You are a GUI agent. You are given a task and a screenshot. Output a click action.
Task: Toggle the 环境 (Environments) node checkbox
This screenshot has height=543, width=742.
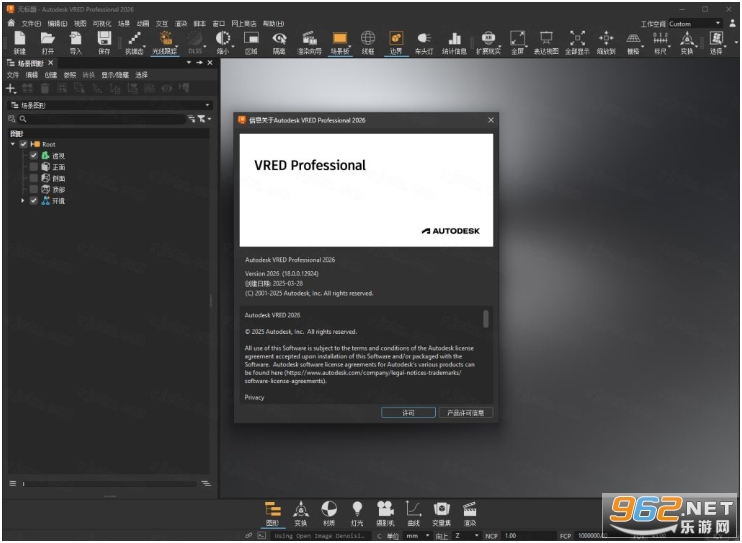coord(34,201)
